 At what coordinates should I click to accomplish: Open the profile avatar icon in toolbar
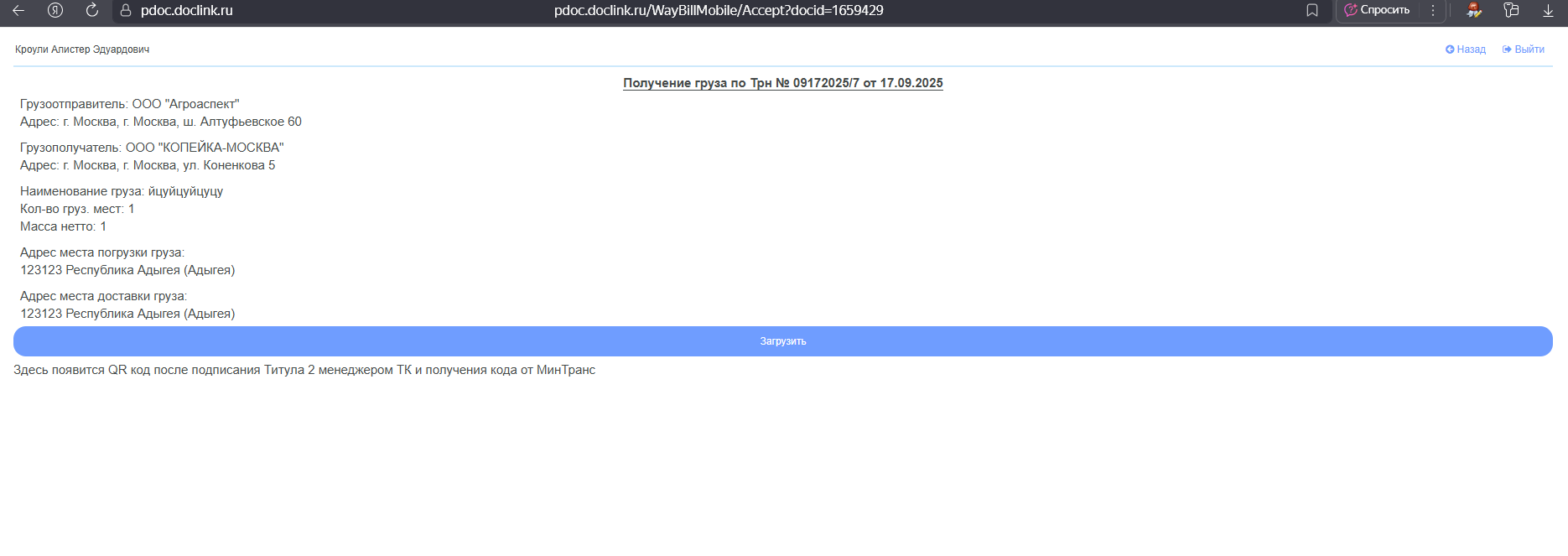tap(1474, 10)
